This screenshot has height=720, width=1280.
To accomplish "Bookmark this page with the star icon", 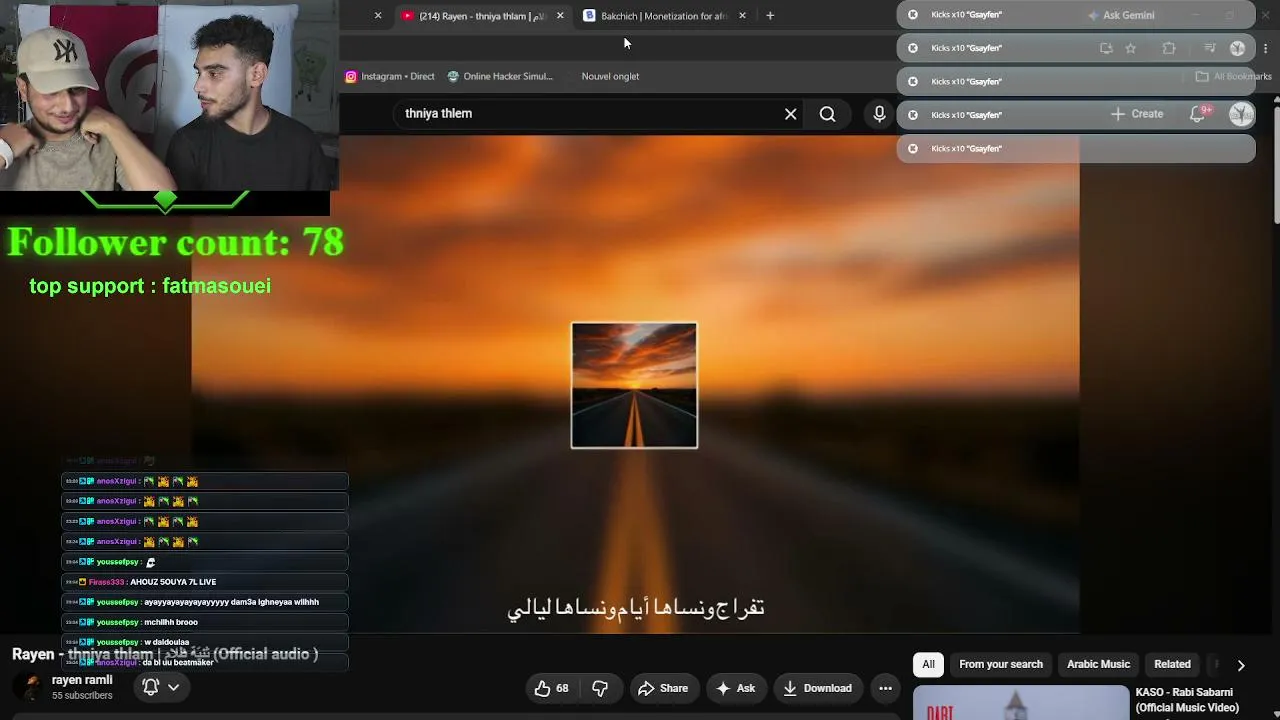I will [x=1130, y=48].
